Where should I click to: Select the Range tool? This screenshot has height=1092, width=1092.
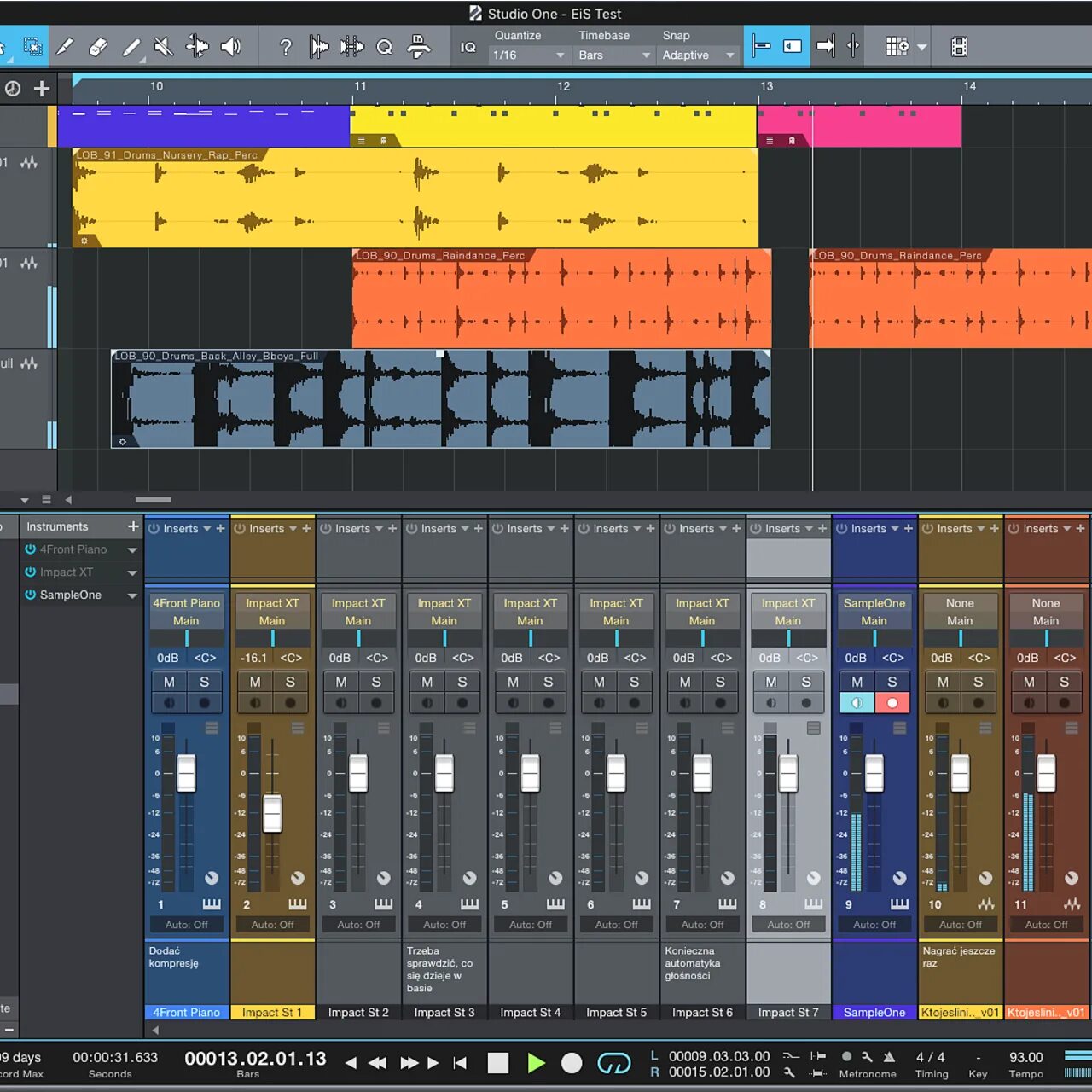pyautogui.click(x=32, y=47)
